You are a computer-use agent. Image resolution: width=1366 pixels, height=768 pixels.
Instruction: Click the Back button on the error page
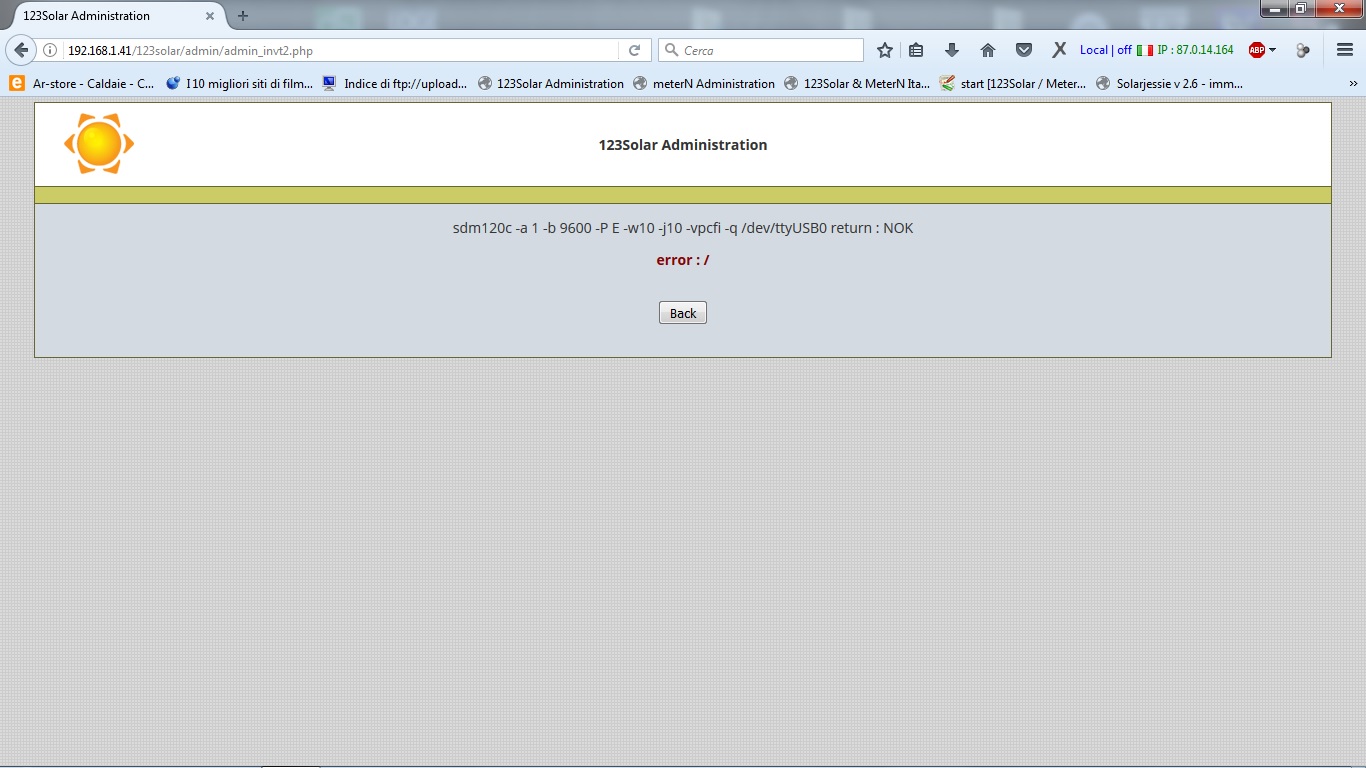tap(683, 313)
